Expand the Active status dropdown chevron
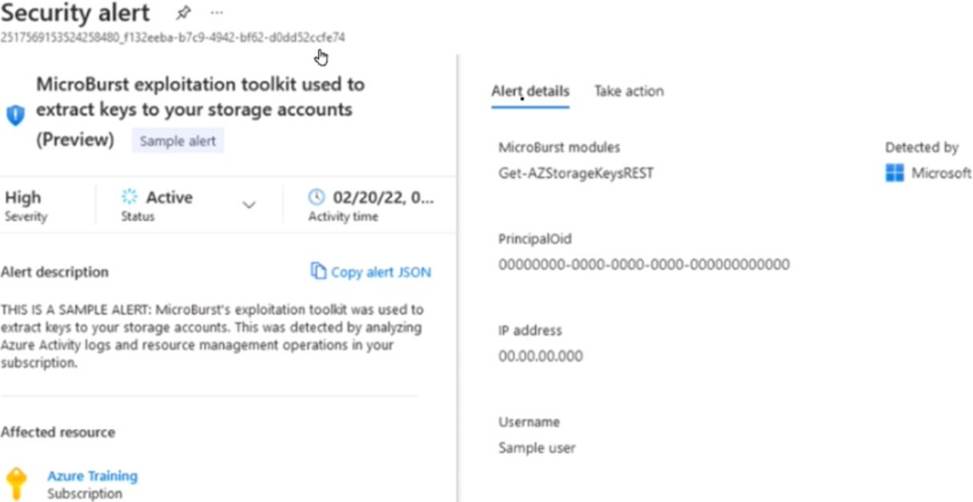The image size is (973, 502). [249, 205]
